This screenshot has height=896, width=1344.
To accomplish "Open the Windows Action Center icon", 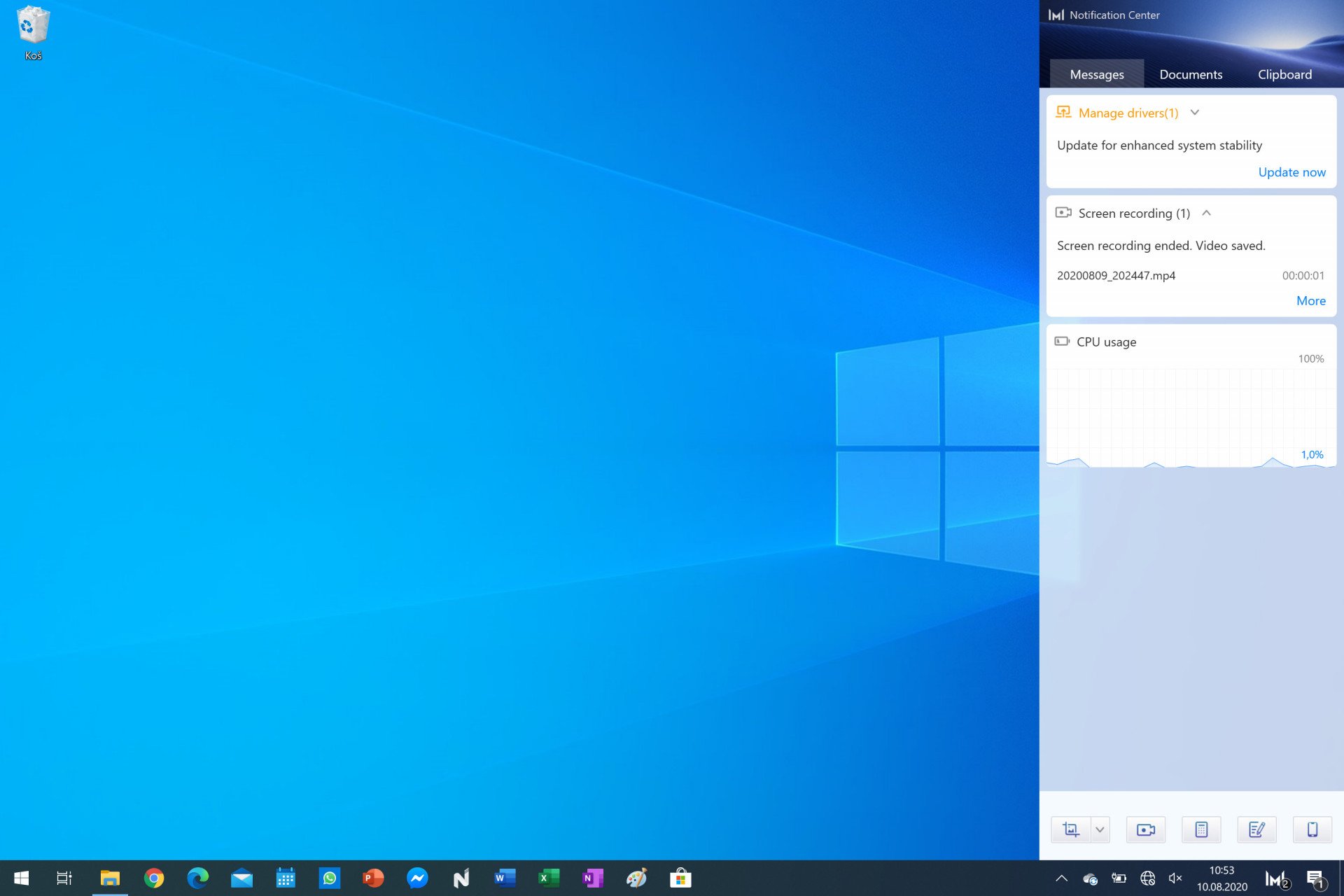I will coord(1316,878).
